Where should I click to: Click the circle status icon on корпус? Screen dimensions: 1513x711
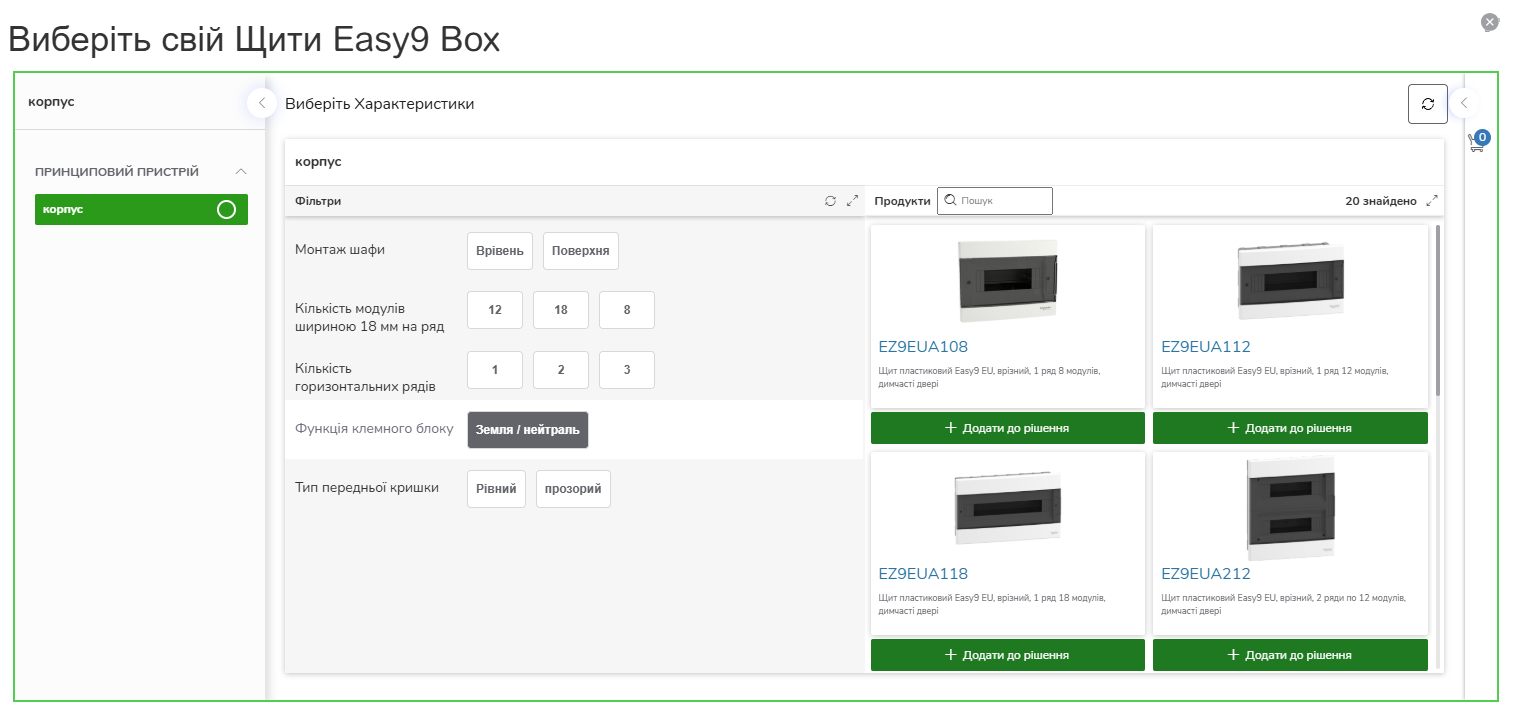coord(226,209)
